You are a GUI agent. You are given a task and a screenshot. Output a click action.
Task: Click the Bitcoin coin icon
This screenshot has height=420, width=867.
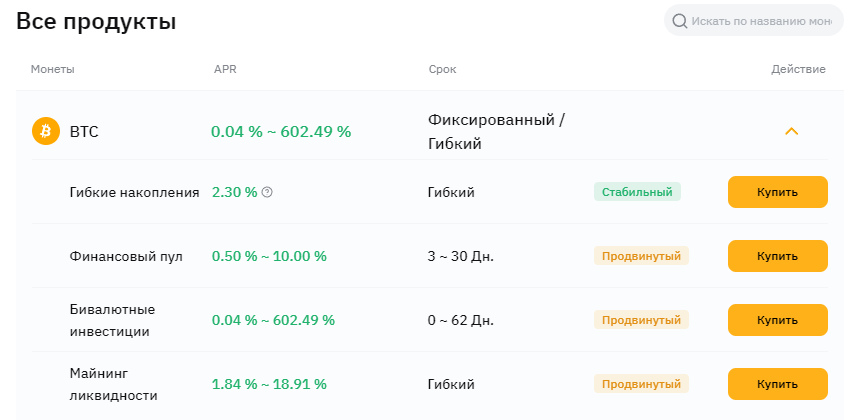coord(46,131)
